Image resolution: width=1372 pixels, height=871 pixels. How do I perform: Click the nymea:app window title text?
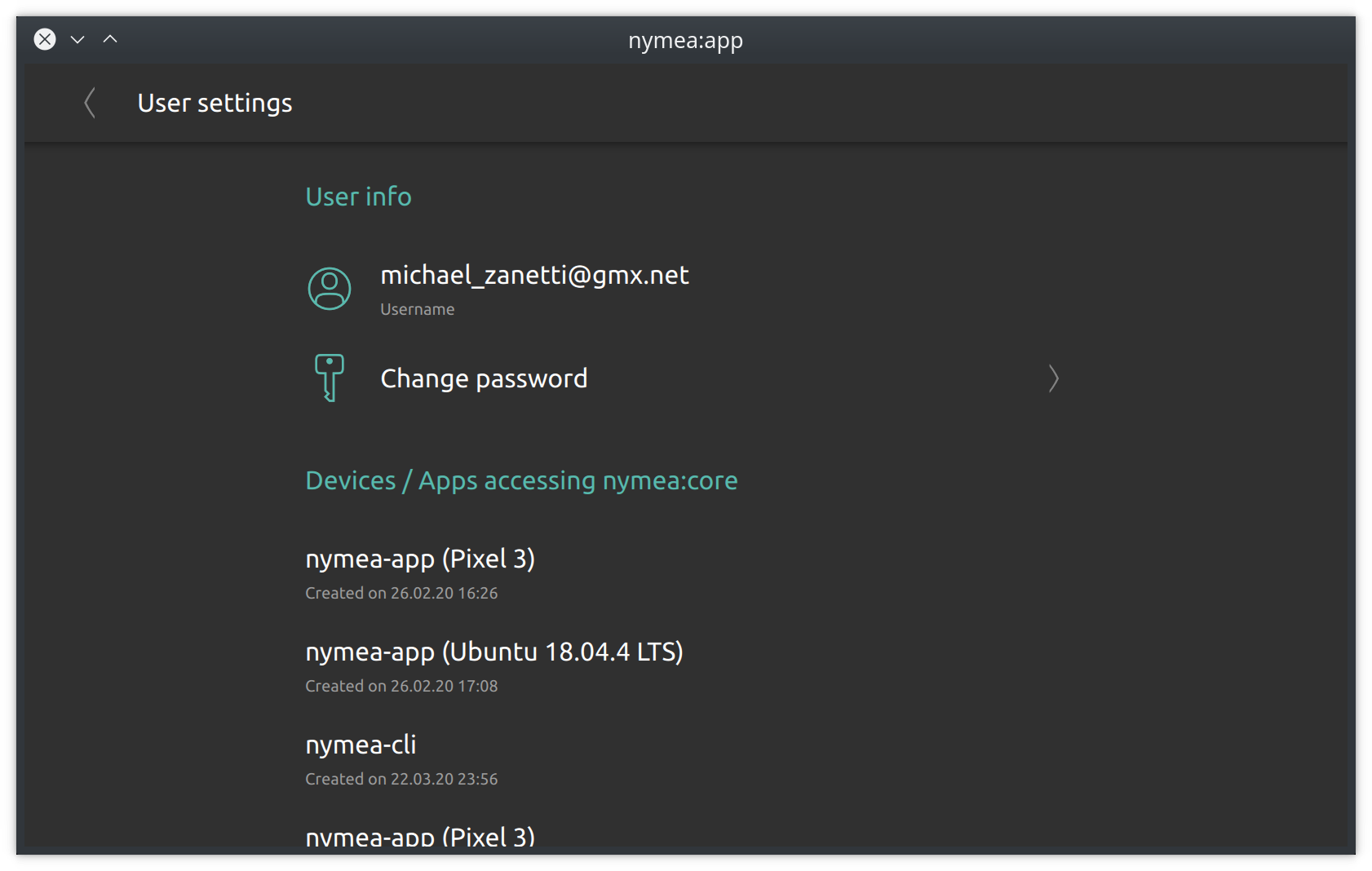(685, 40)
